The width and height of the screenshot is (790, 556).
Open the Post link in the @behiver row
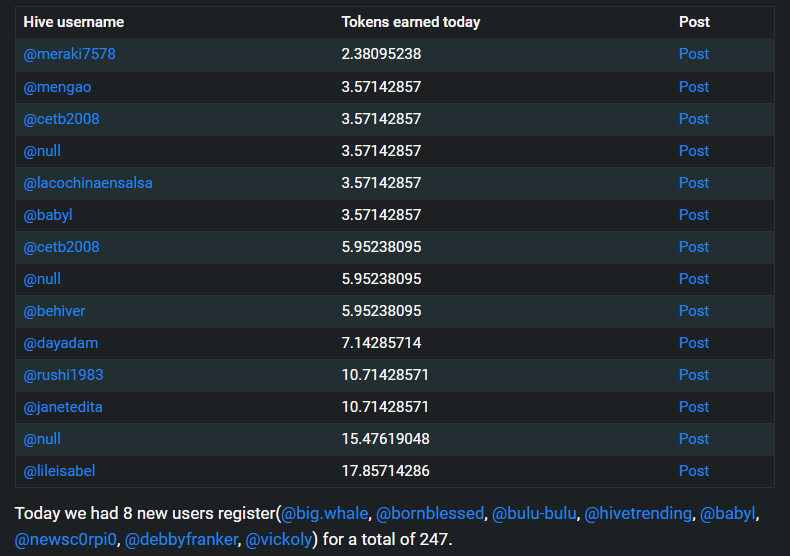694,311
